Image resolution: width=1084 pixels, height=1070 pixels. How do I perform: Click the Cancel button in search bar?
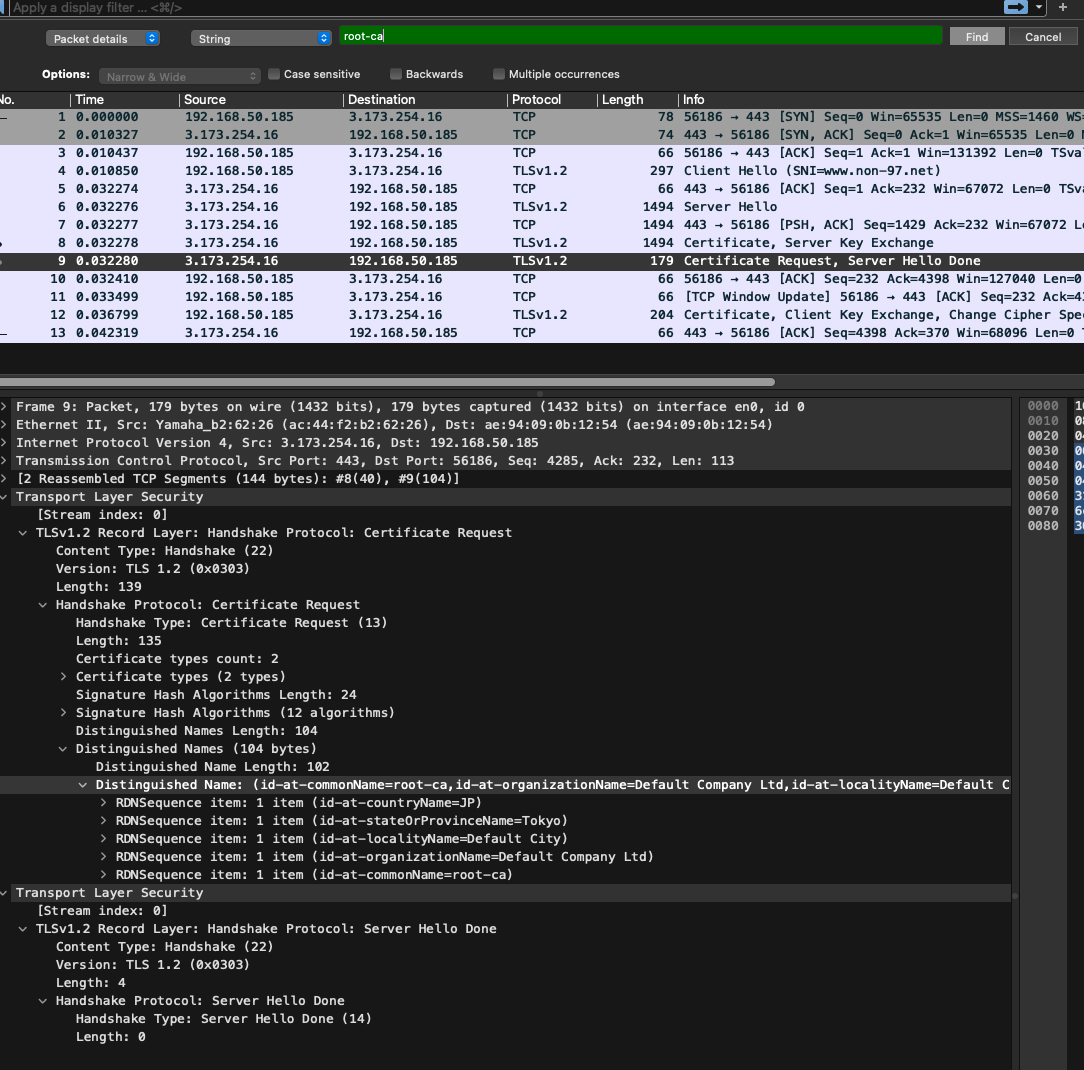[1042, 37]
